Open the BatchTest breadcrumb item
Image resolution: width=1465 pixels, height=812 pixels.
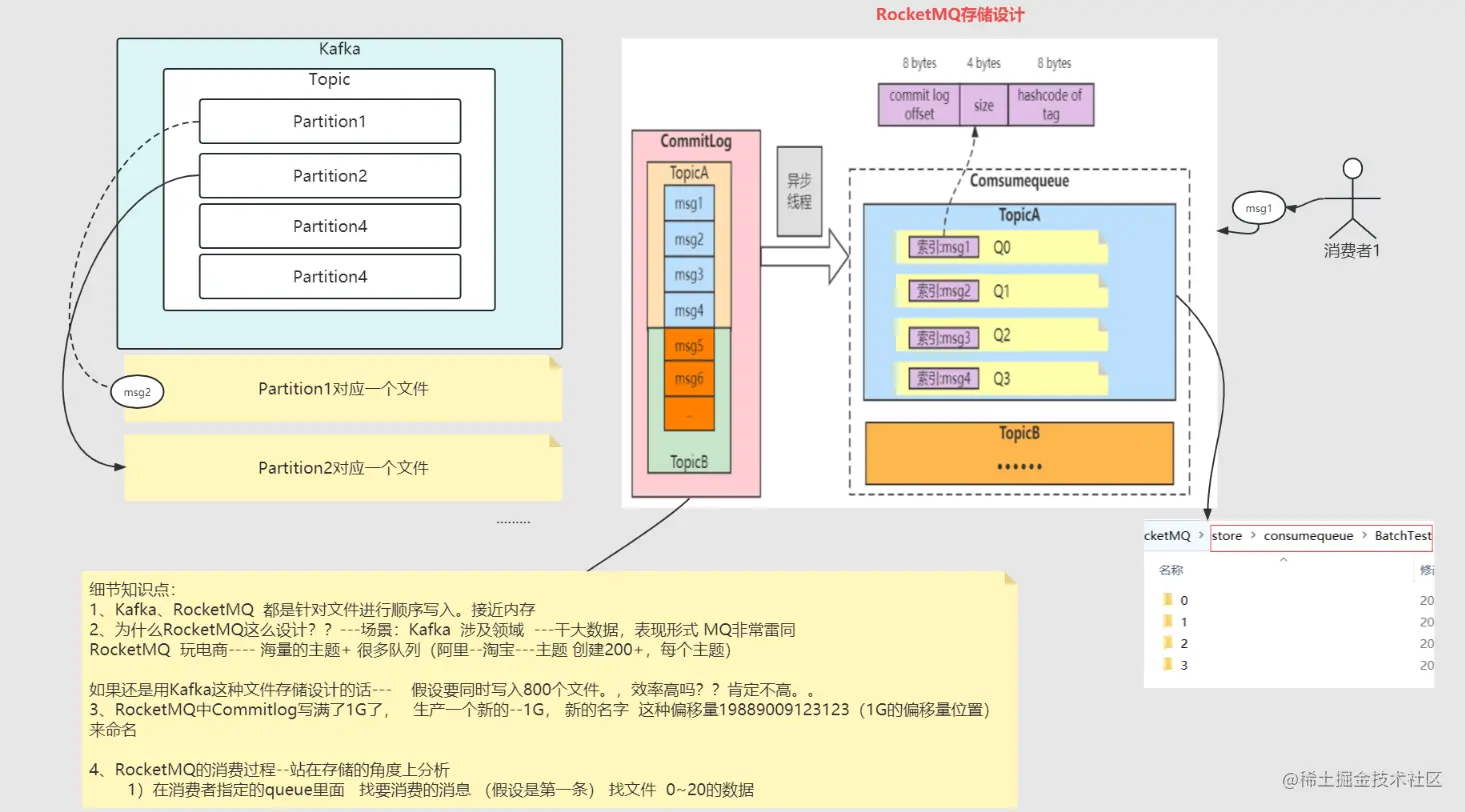pos(1401,536)
